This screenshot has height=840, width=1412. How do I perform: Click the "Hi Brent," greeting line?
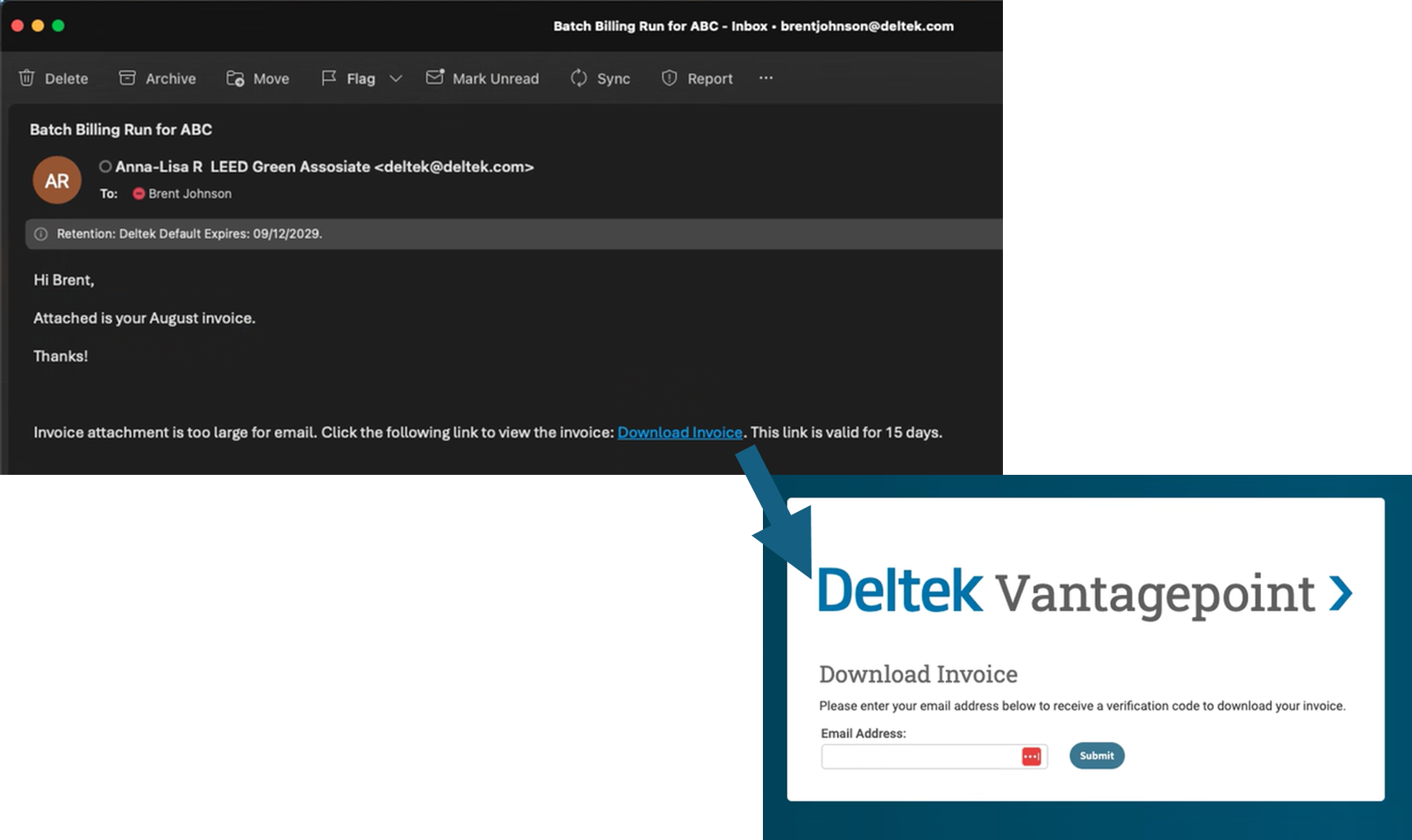(x=64, y=280)
